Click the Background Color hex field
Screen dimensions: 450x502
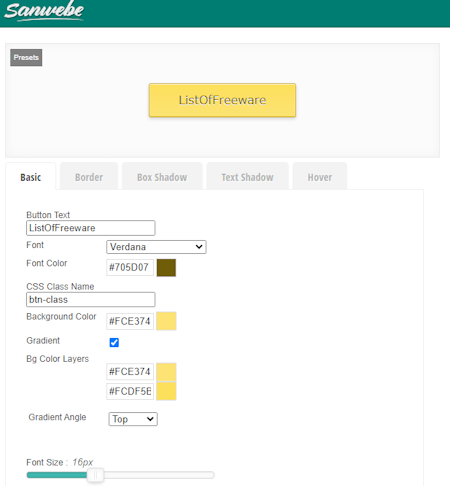point(130,321)
